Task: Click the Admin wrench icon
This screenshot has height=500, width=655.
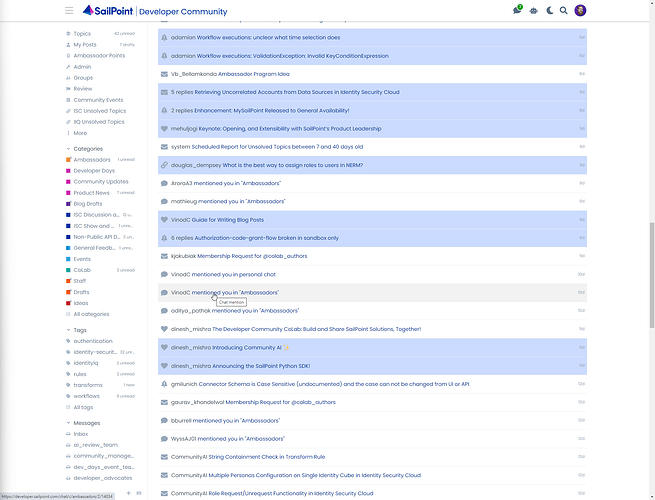Action: [x=68, y=67]
